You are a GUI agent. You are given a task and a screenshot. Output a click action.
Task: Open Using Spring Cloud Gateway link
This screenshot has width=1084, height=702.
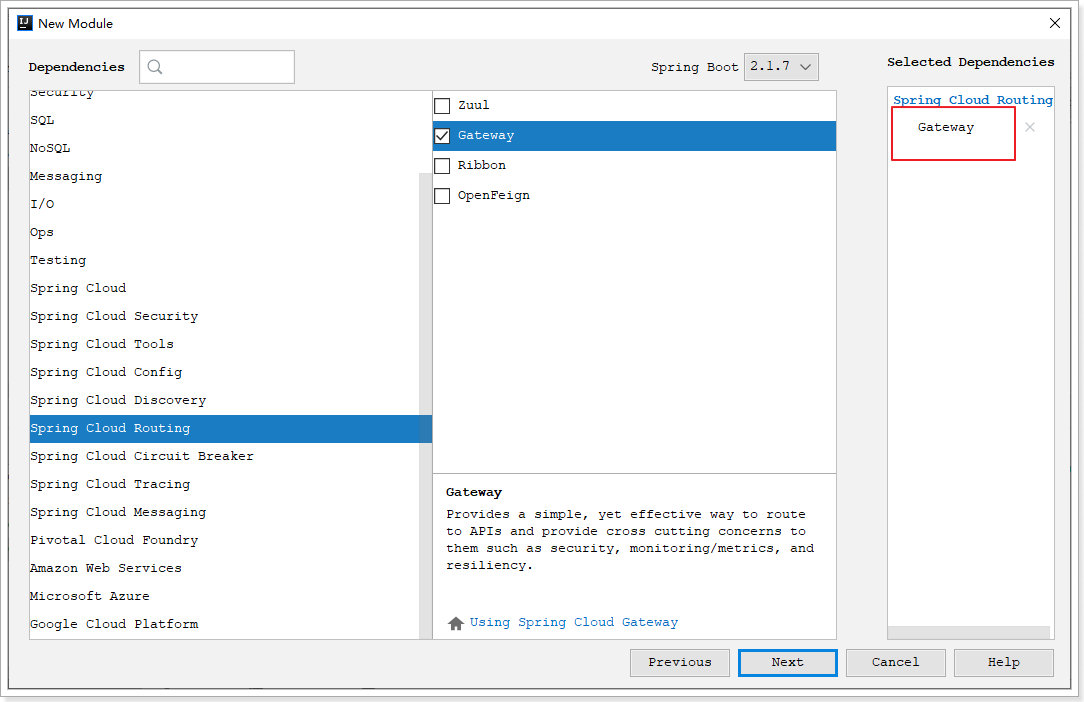point(574,622)
